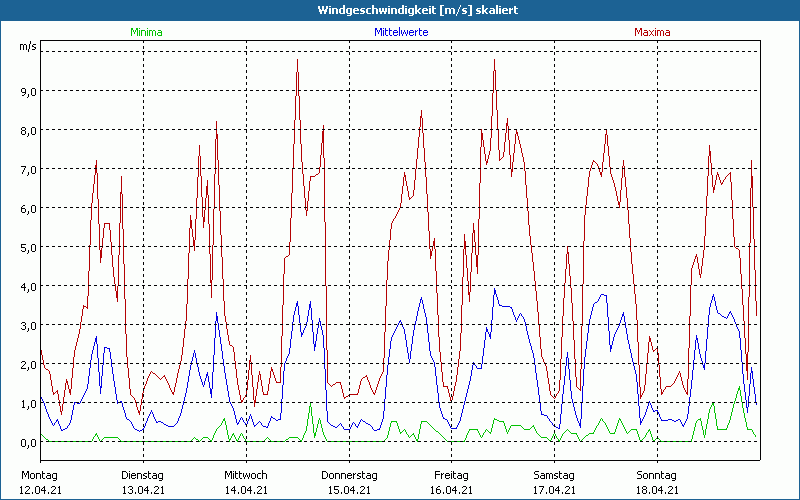
Task: Click the 'Dienstag' day label
Action: [x=142, y=476]
